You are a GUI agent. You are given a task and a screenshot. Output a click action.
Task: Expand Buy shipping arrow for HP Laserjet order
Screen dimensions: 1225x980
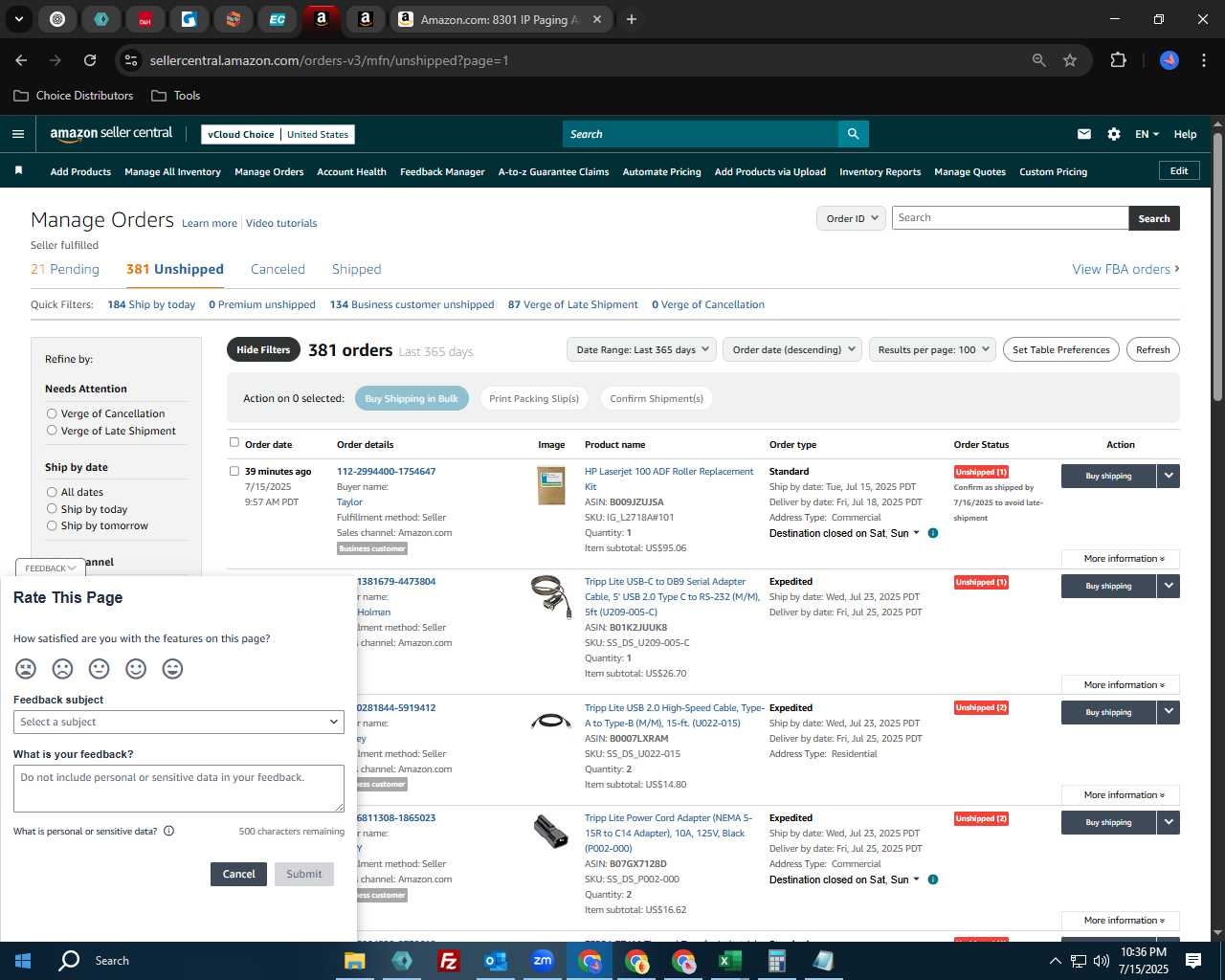point(1169,476)
